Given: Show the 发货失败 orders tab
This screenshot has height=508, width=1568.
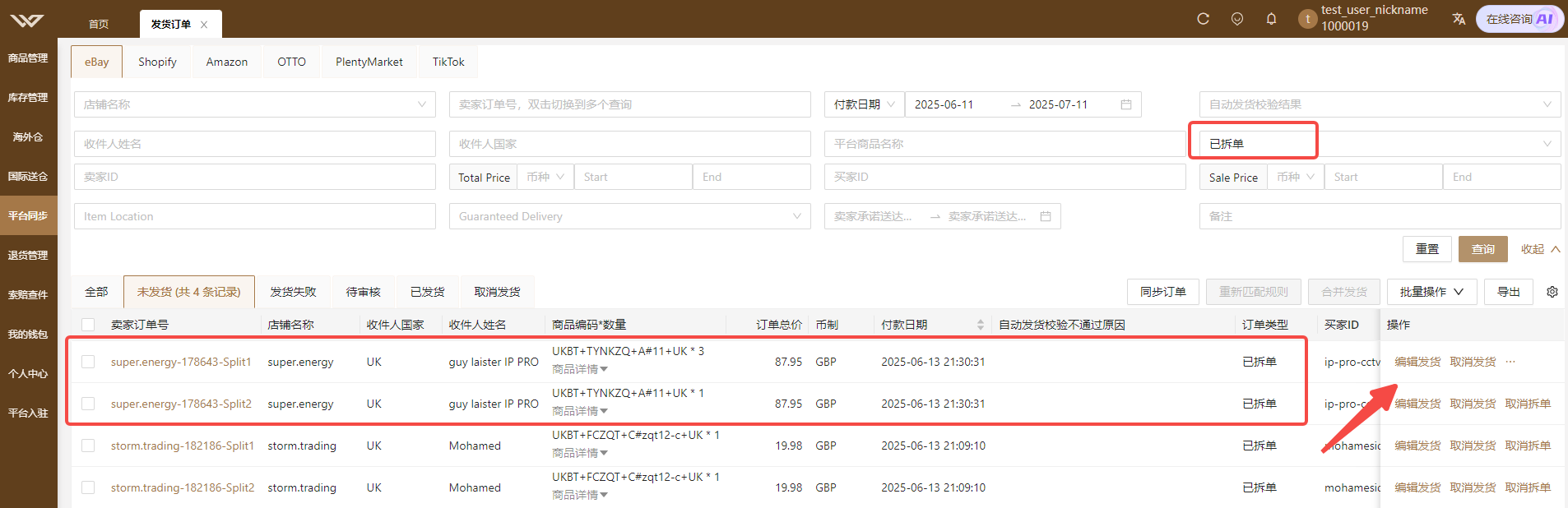Looking at the screenshot, I should (293, 292).
